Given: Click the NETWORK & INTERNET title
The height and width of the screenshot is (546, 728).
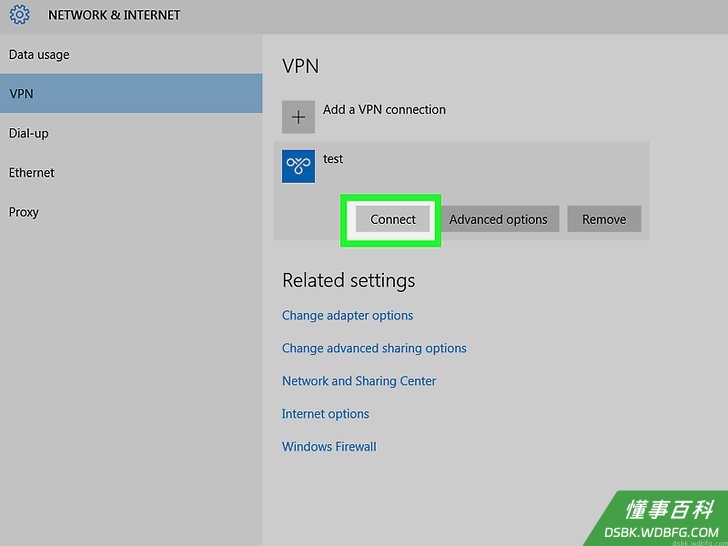Looking at the screenshot, I should 114,15.
